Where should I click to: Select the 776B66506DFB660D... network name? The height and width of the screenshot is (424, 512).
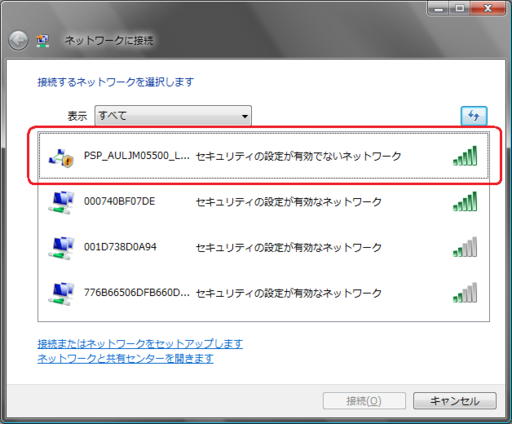point(137,293)
